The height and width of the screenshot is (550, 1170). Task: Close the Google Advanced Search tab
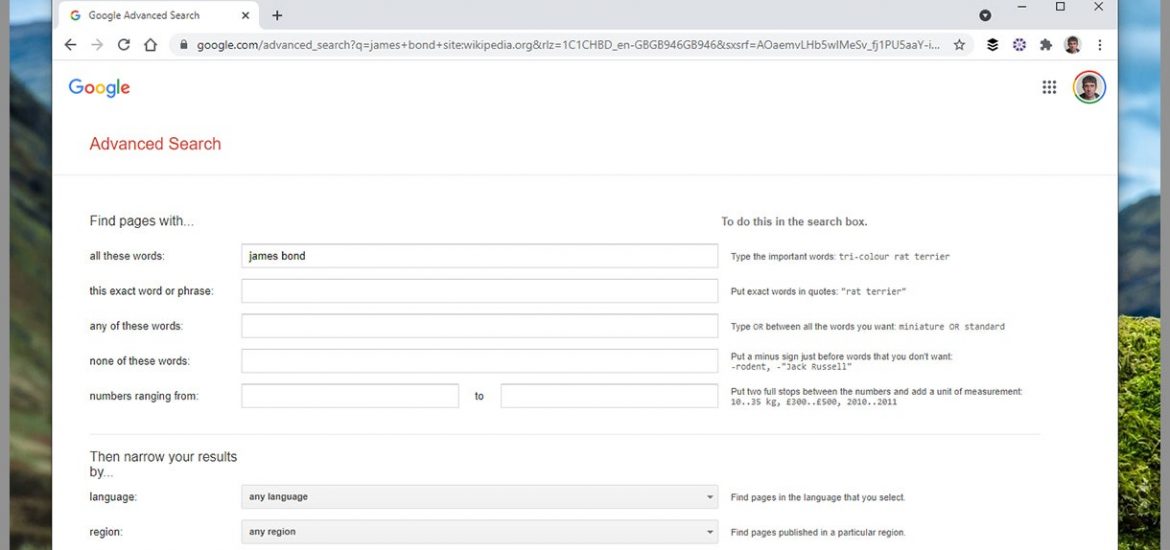tap(246, 15)
